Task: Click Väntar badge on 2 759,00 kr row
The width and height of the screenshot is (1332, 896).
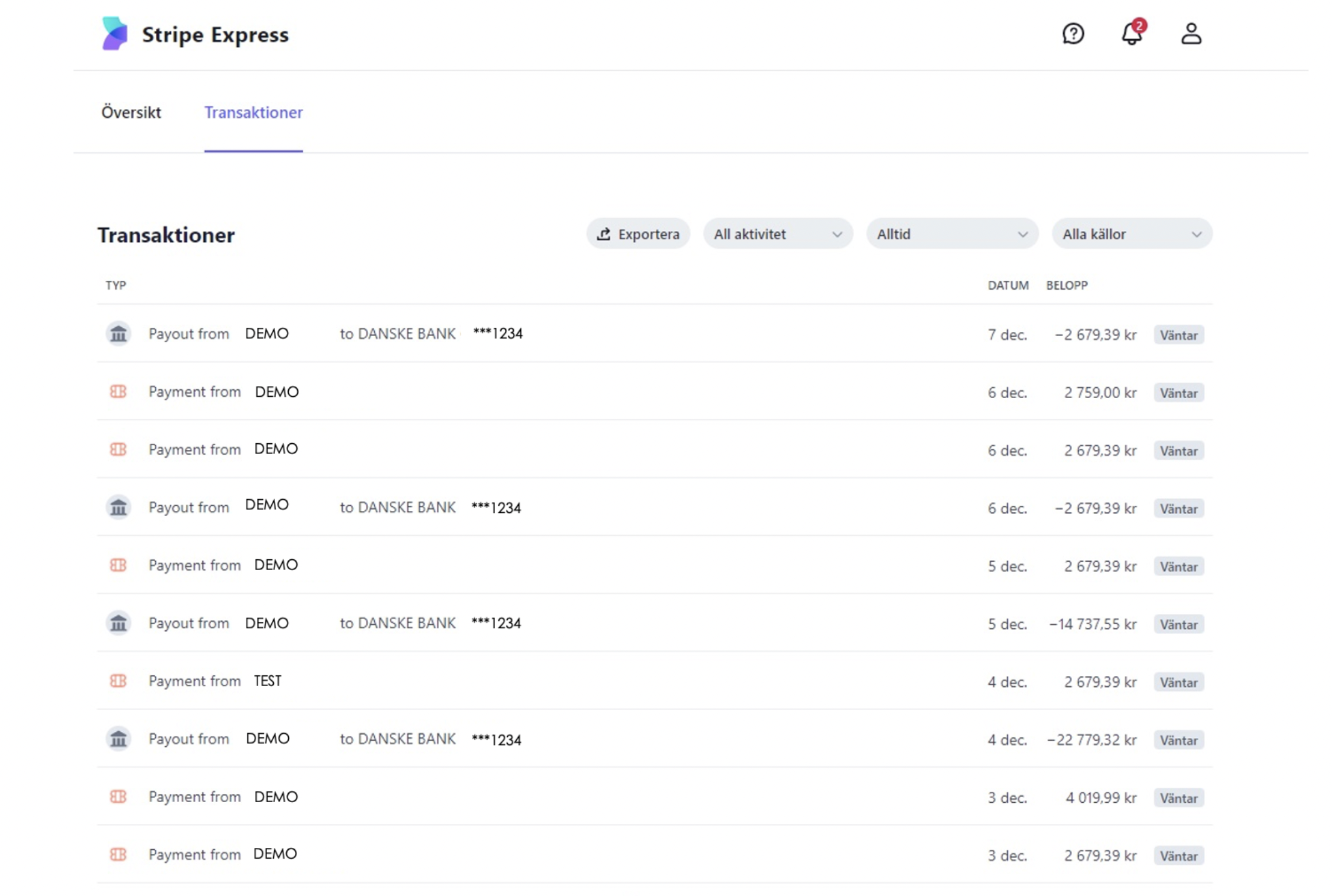Action: [1179, 393]
